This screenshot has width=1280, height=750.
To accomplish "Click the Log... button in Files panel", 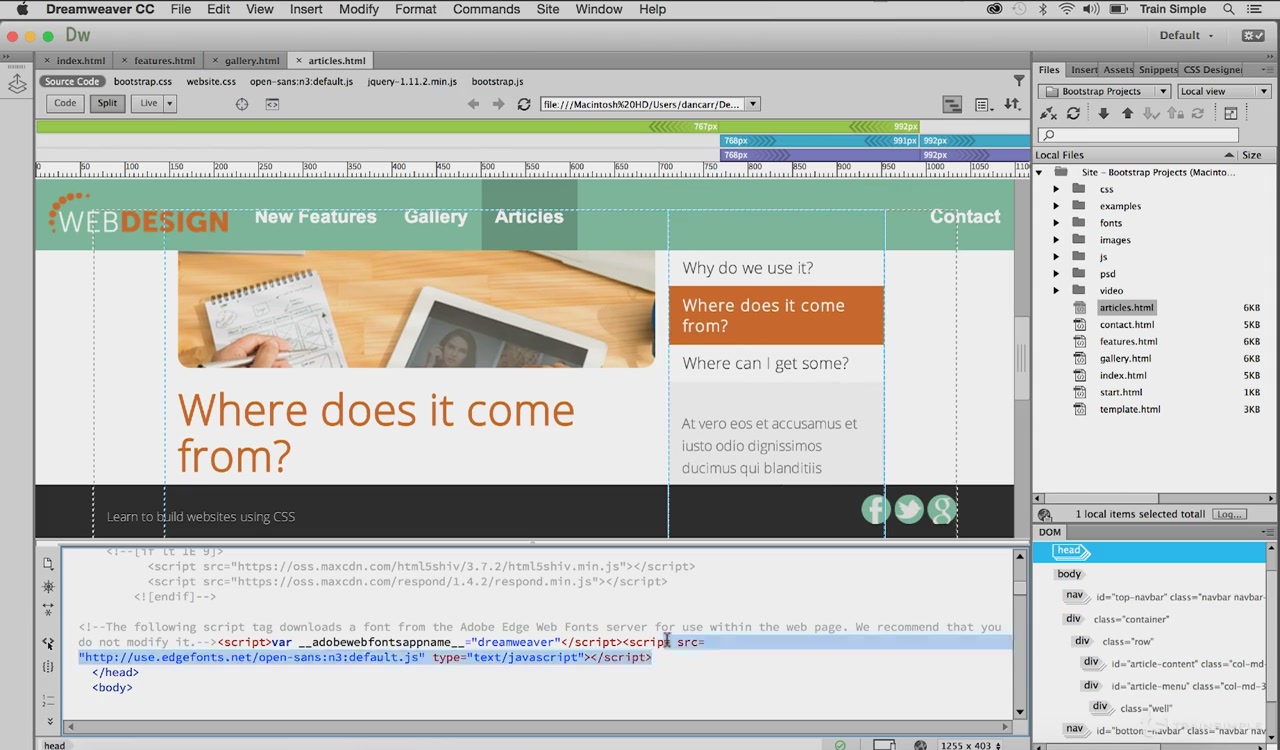I will point(1229,514).
